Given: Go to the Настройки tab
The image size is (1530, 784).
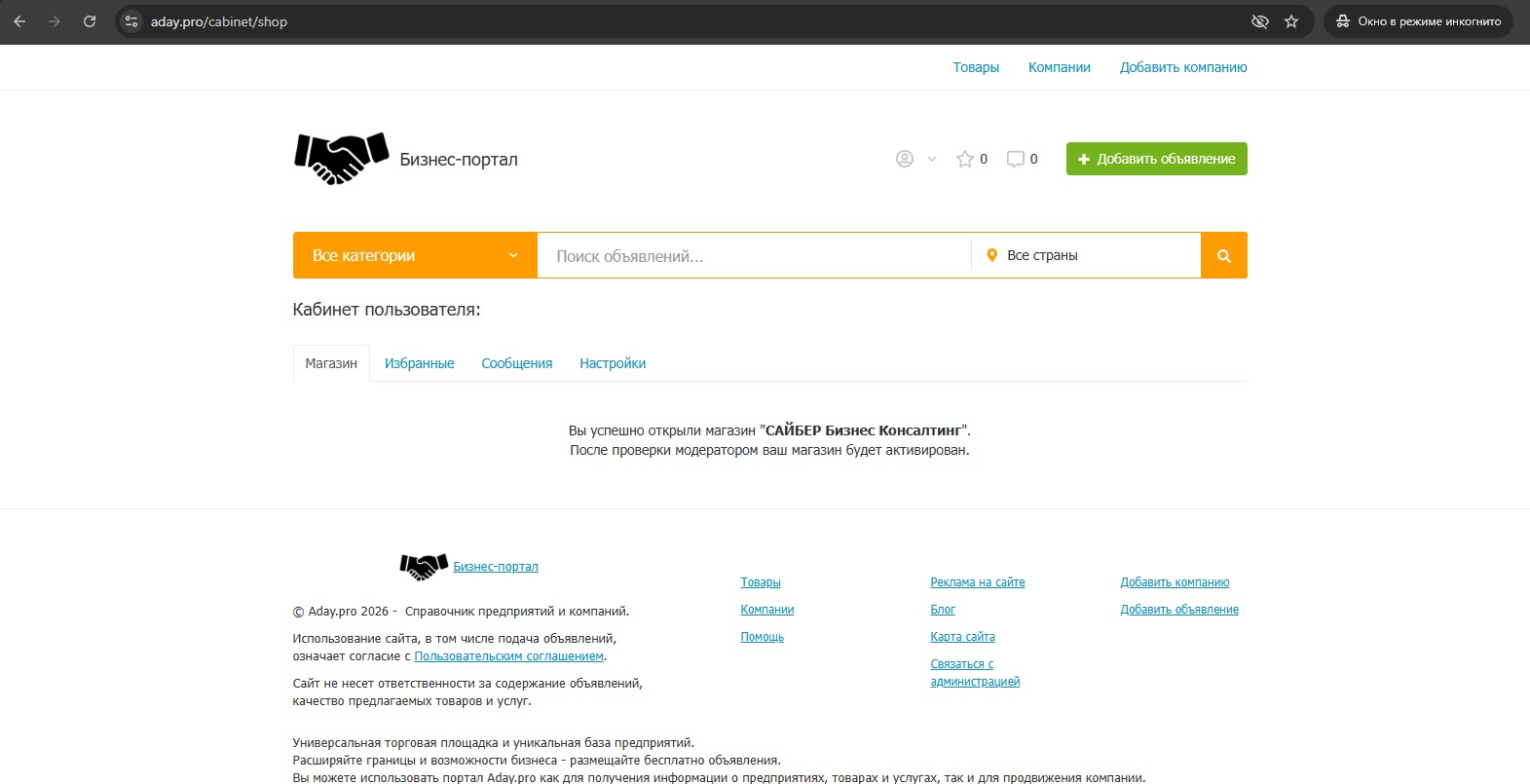Looking at the screenshot, I should click(x=613, y=363).
